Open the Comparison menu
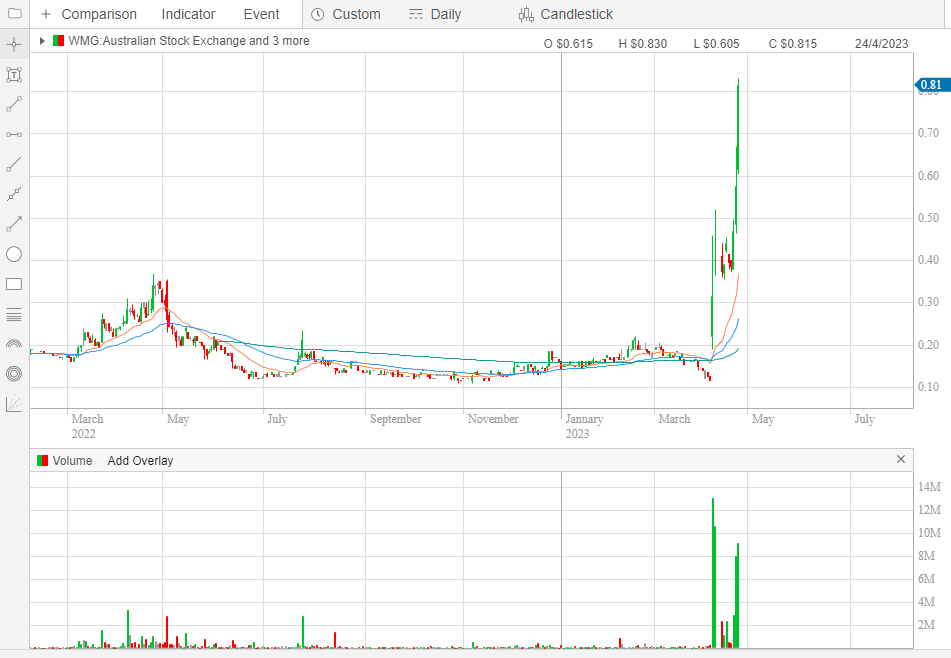951x658 pixels. coord(99,14)
